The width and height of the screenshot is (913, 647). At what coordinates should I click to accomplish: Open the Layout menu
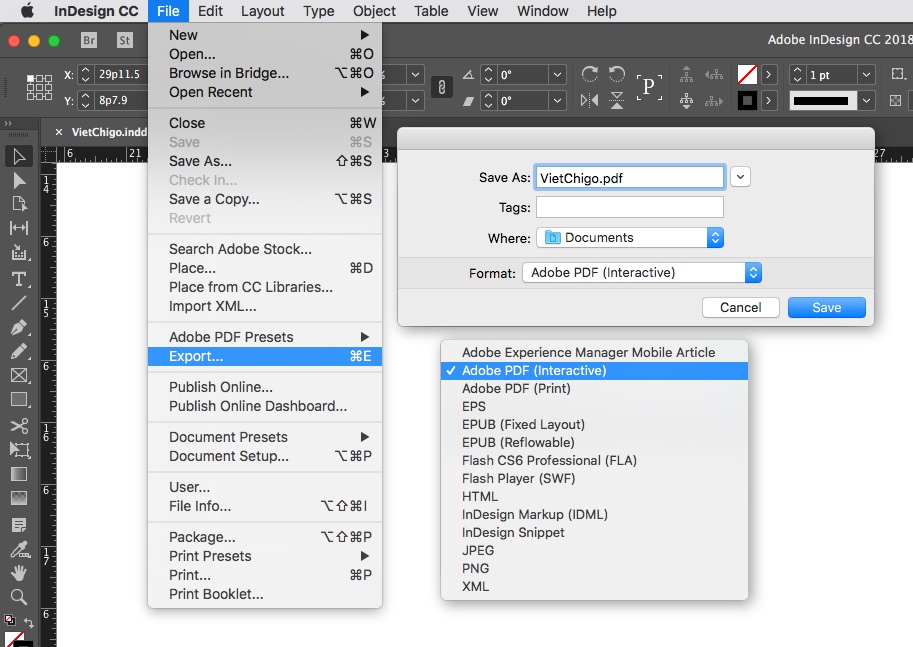pos(263,11)
